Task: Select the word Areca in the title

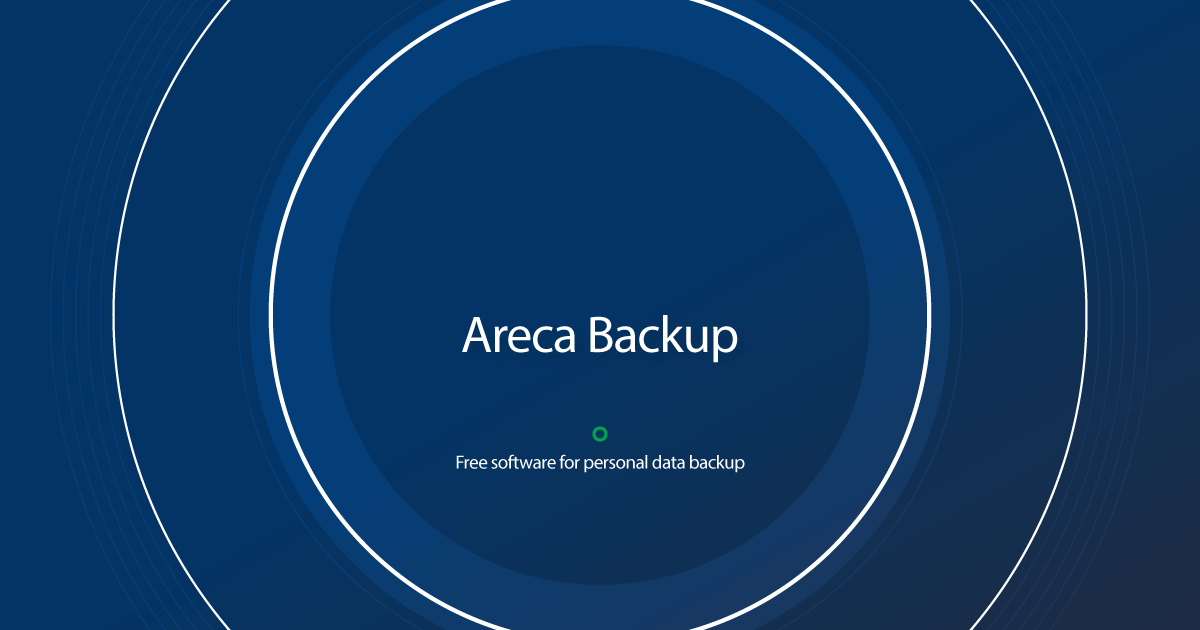Action: (x=519, y=336)
